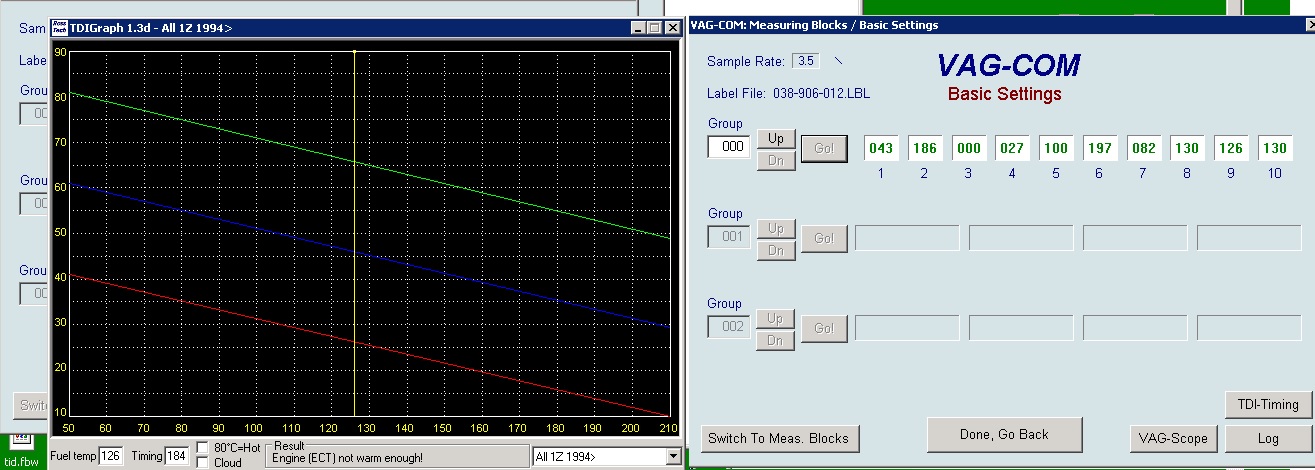This screenshot has height=470, width=1315.
Task: Click the Group 002 number field
Action: pyautogui.click(x=729, y=327)
